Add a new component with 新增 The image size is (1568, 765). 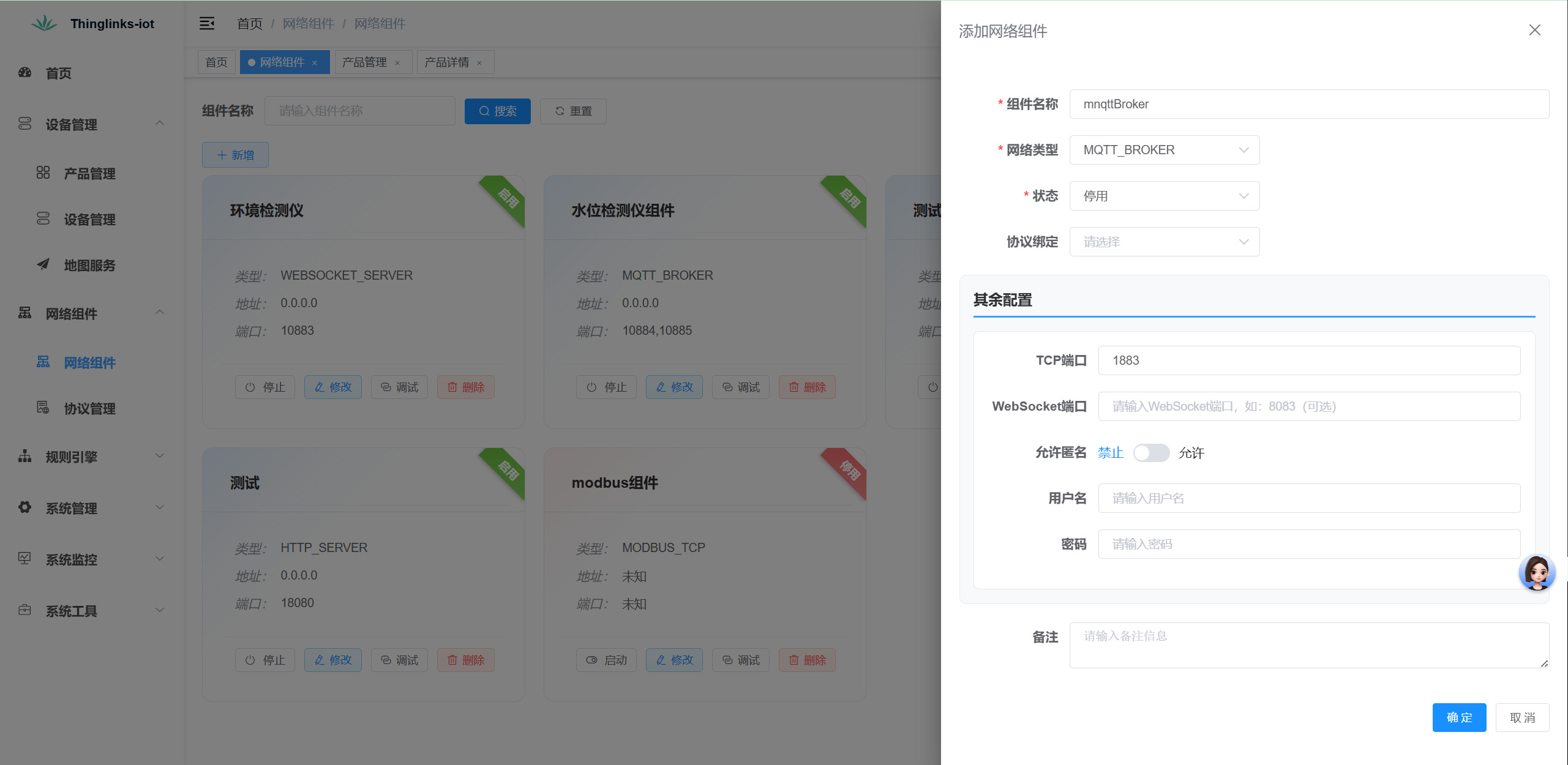click(235, 155)
